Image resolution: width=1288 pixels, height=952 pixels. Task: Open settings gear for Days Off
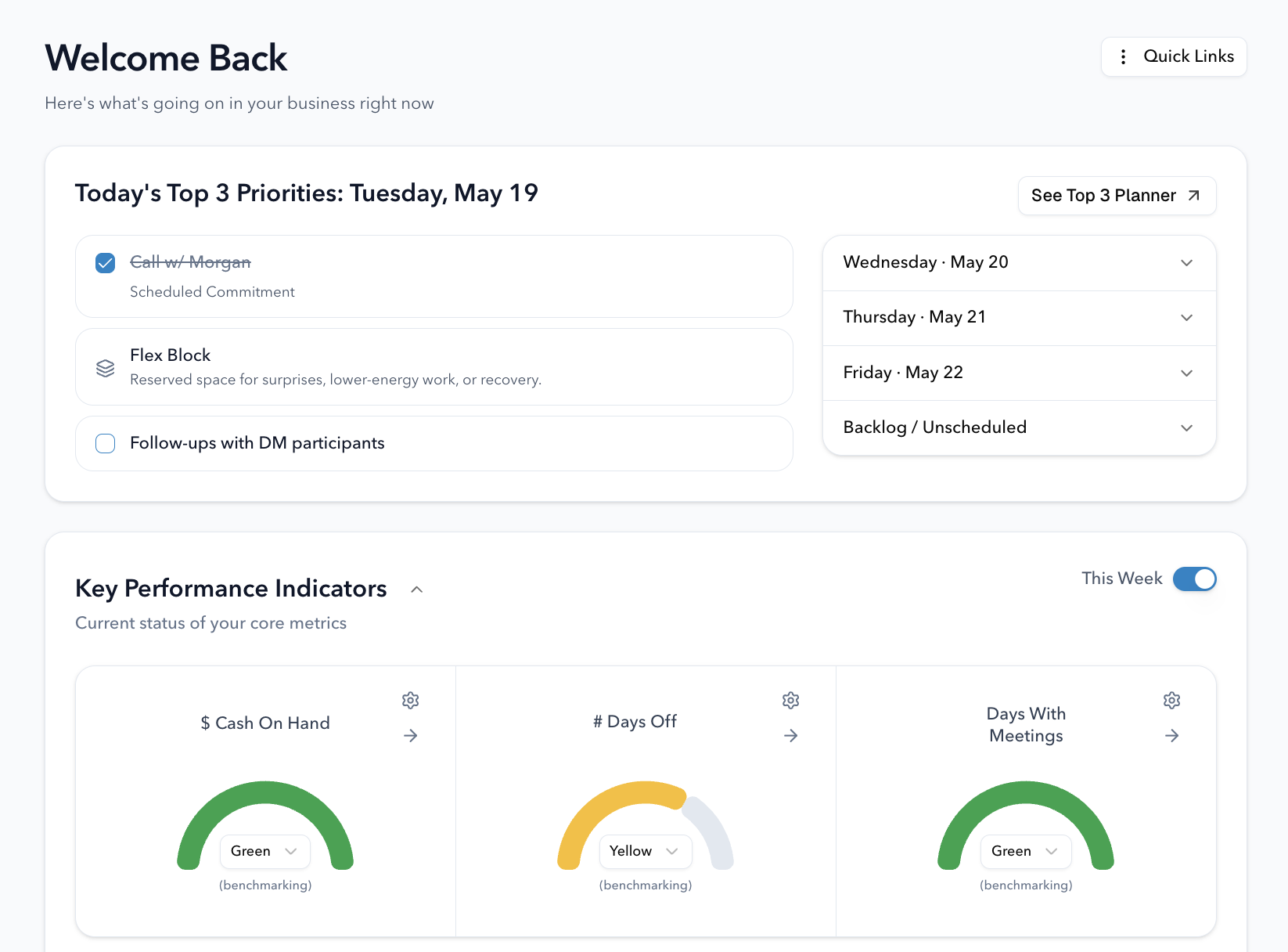tap(791, 700)
